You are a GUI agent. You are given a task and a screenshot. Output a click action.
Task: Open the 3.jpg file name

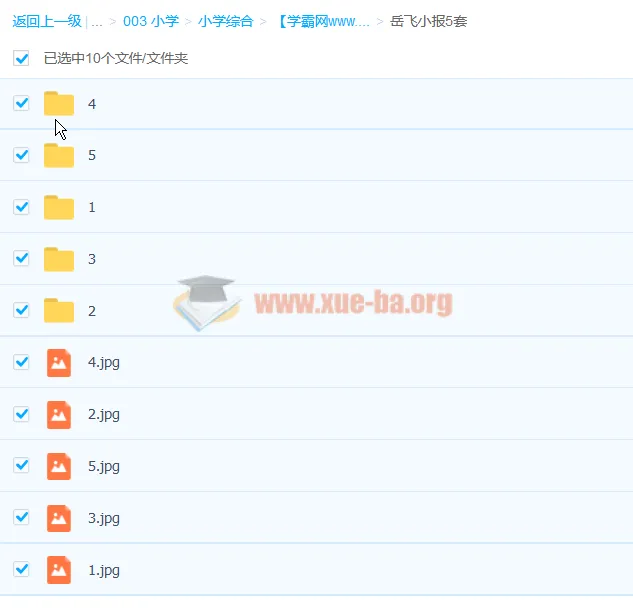click(104, 518)
